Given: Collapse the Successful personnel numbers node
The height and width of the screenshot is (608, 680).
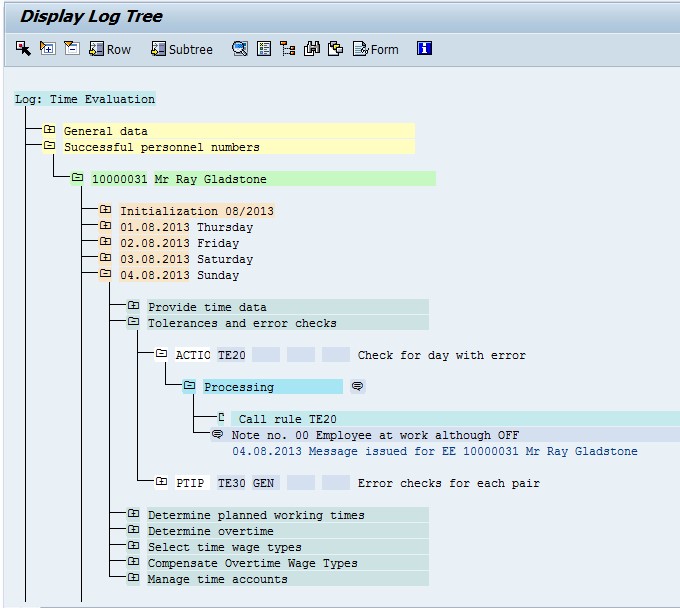Looking at the screenshot, I should click(49, 147).
